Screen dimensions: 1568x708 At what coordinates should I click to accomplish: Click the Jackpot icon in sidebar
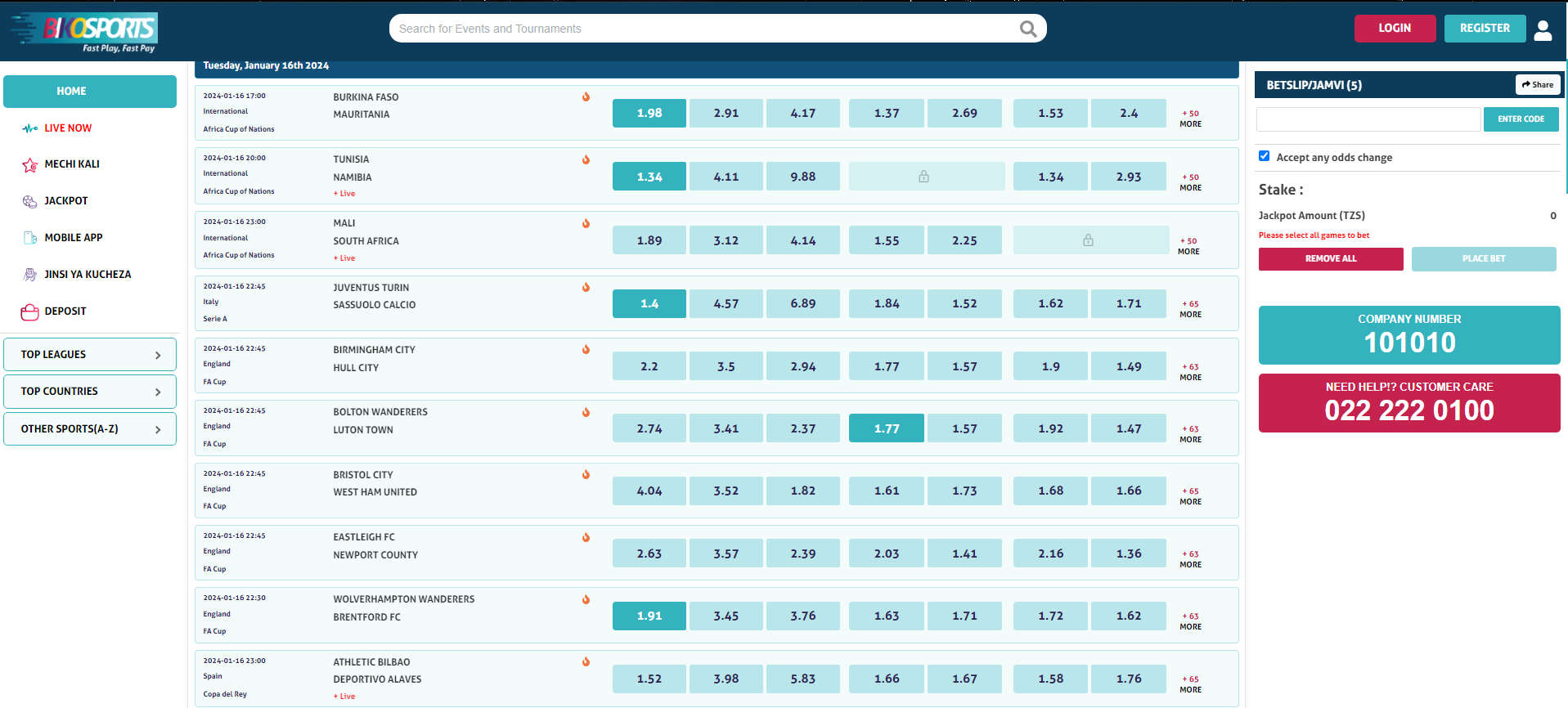coord(30,201)
